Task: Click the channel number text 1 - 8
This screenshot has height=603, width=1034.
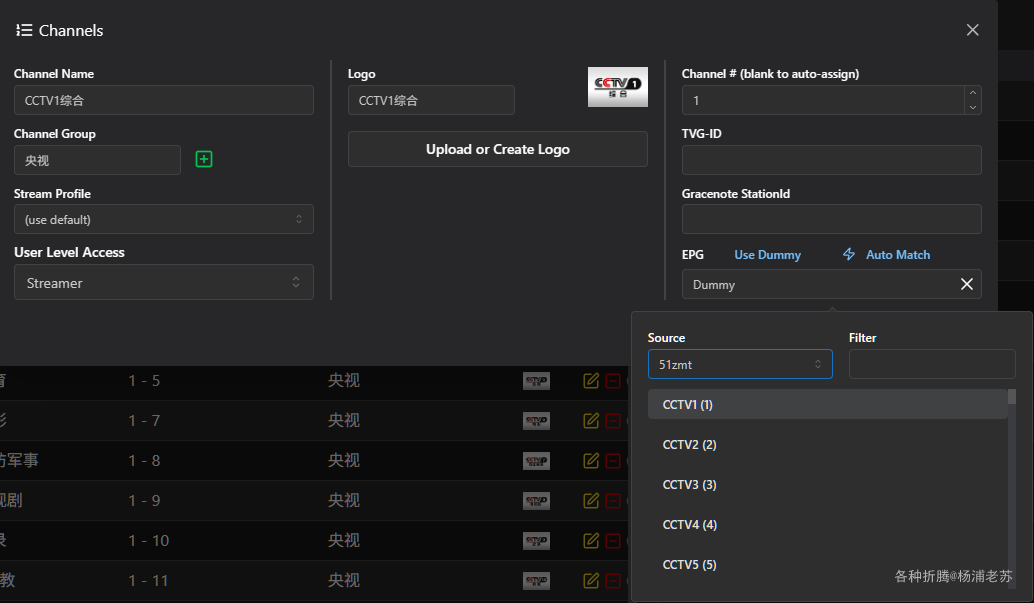Action: (144, 460)
